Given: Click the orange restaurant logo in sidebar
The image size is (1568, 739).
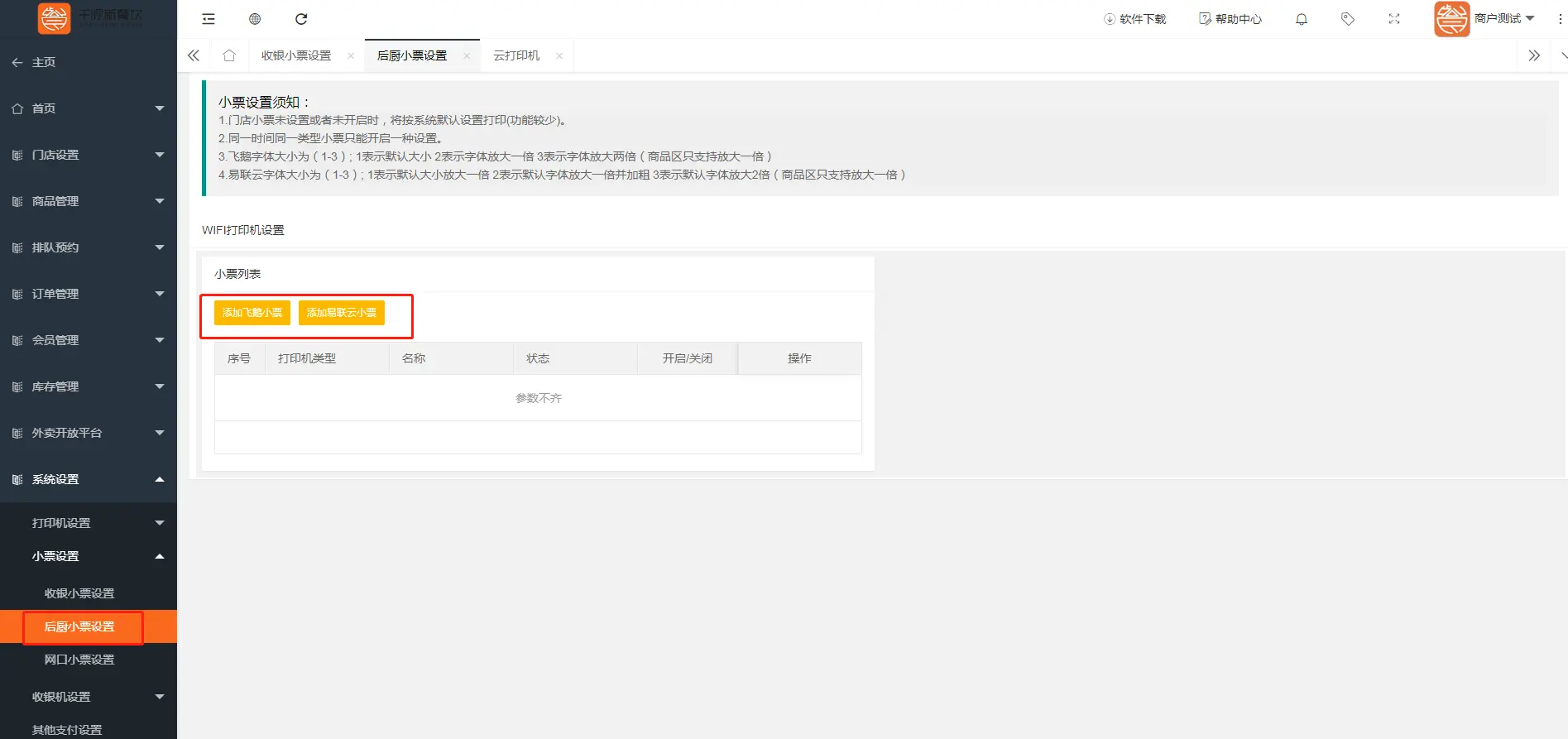Looking at the screenshot, I should (x=55, y=18).
